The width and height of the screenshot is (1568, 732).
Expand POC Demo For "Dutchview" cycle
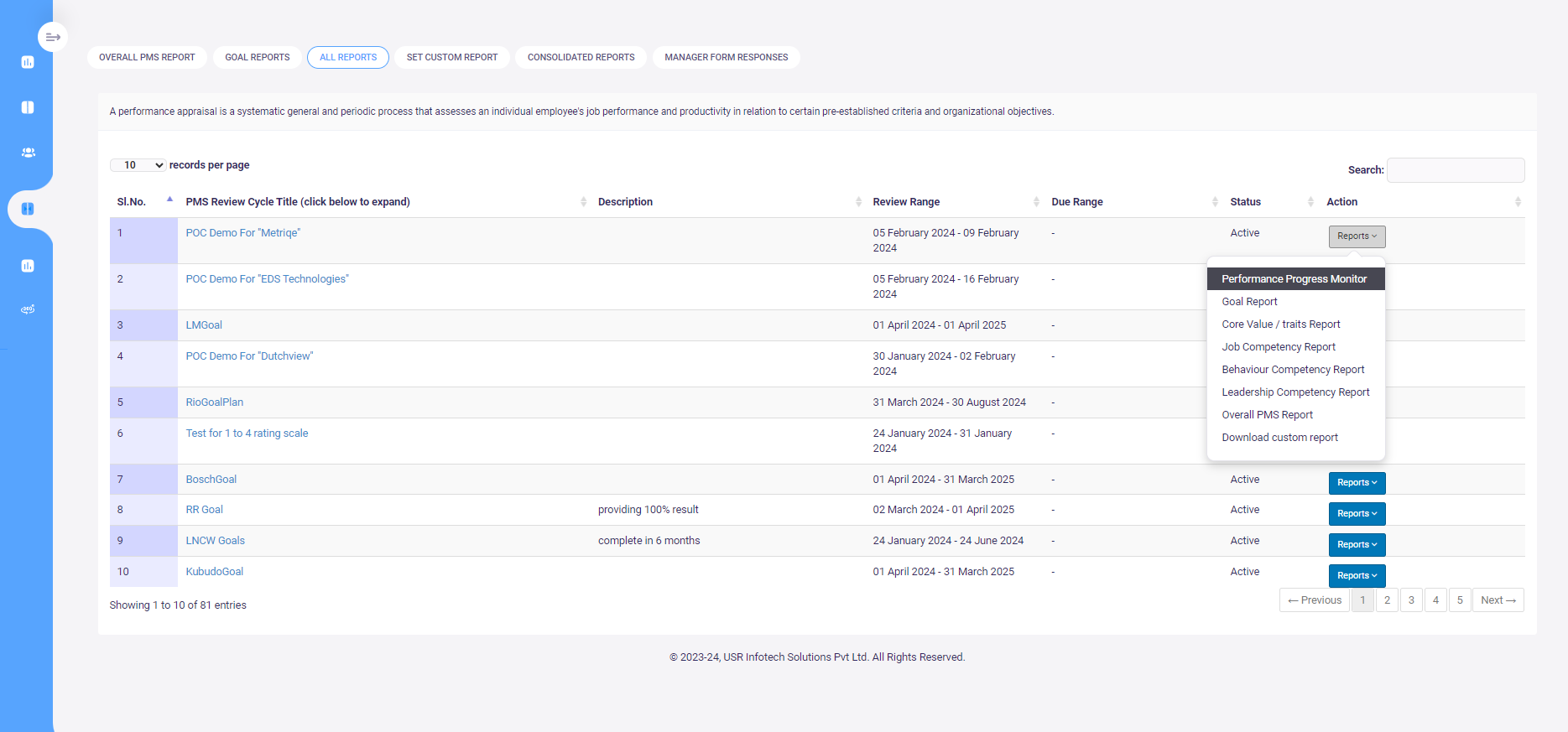click(x=249, y=356)
